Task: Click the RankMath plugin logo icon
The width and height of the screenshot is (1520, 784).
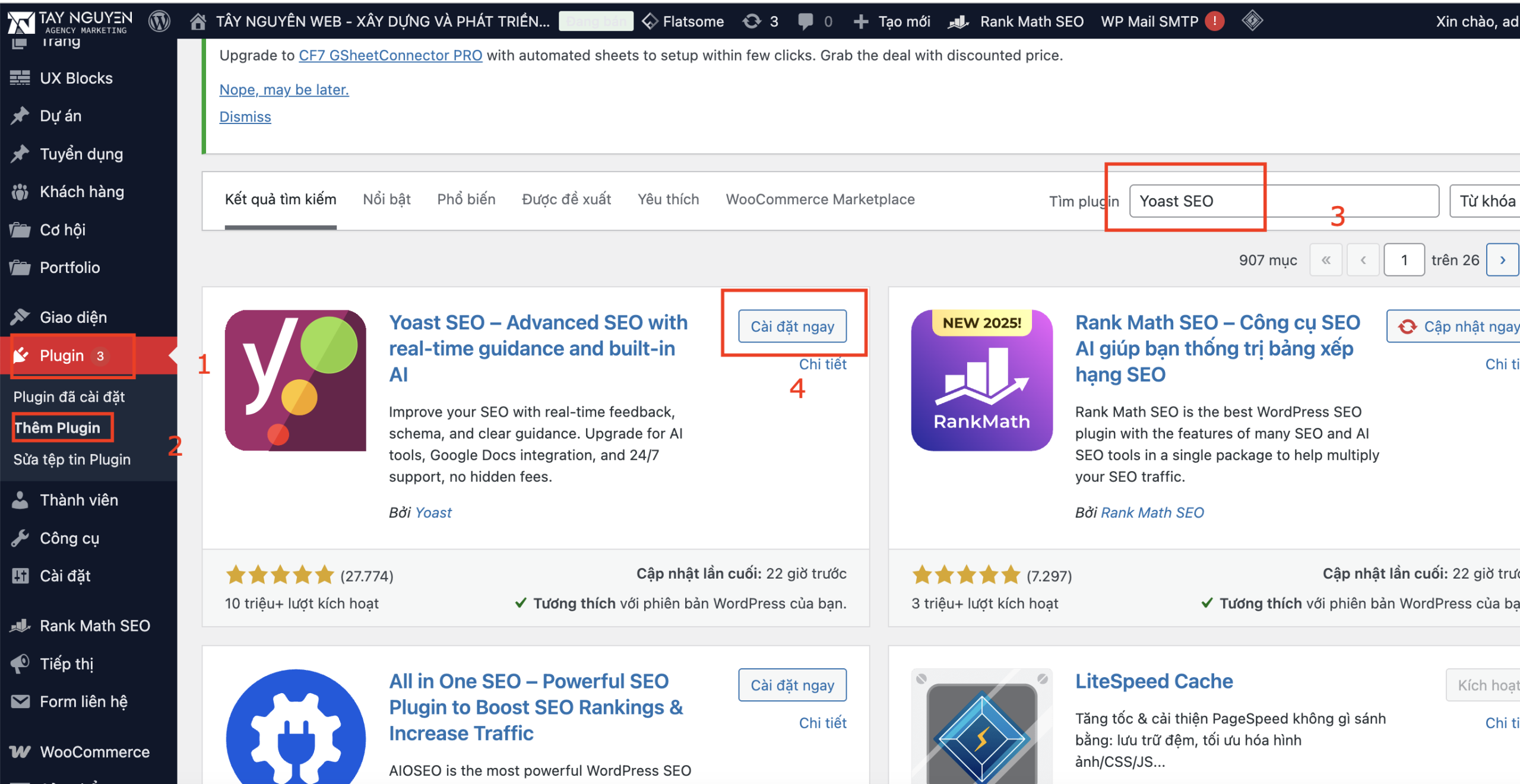Action: (981, 380)
